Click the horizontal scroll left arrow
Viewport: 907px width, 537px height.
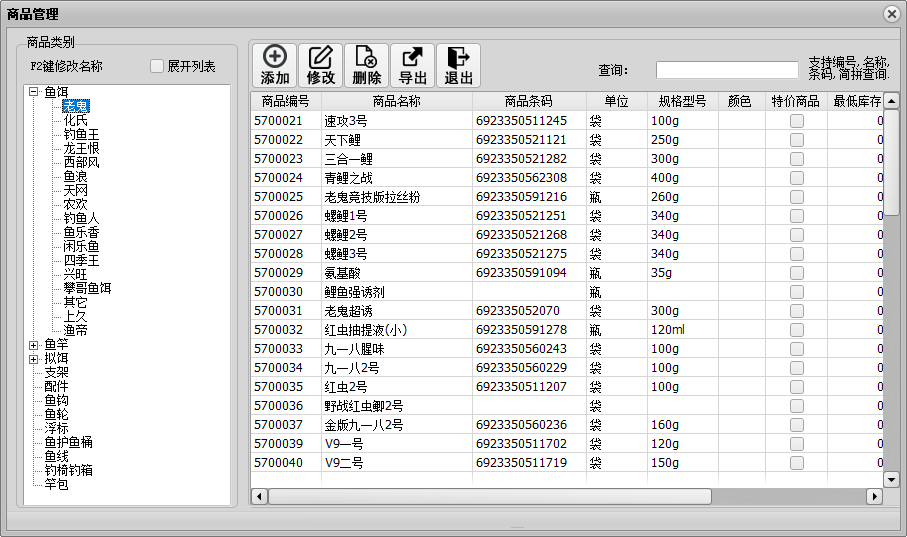[259, 496]
